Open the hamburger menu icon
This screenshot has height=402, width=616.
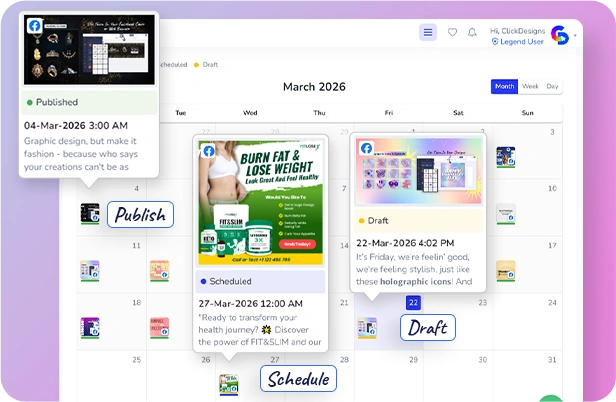tap(428, 32)
